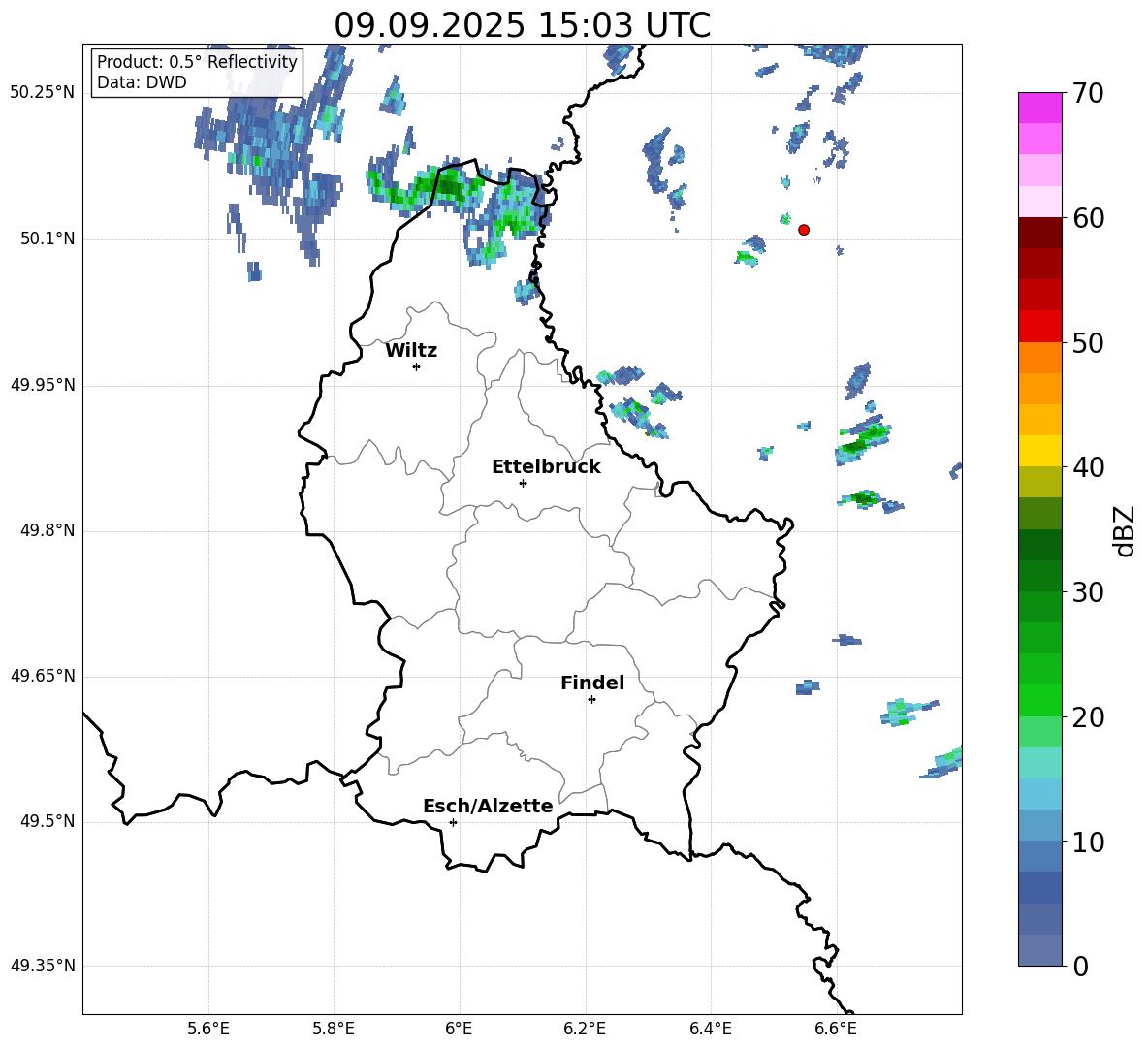1148x1048 pixels.
Task: Click the 6.4°E longitude label
Action: [x=710, y=1029]
